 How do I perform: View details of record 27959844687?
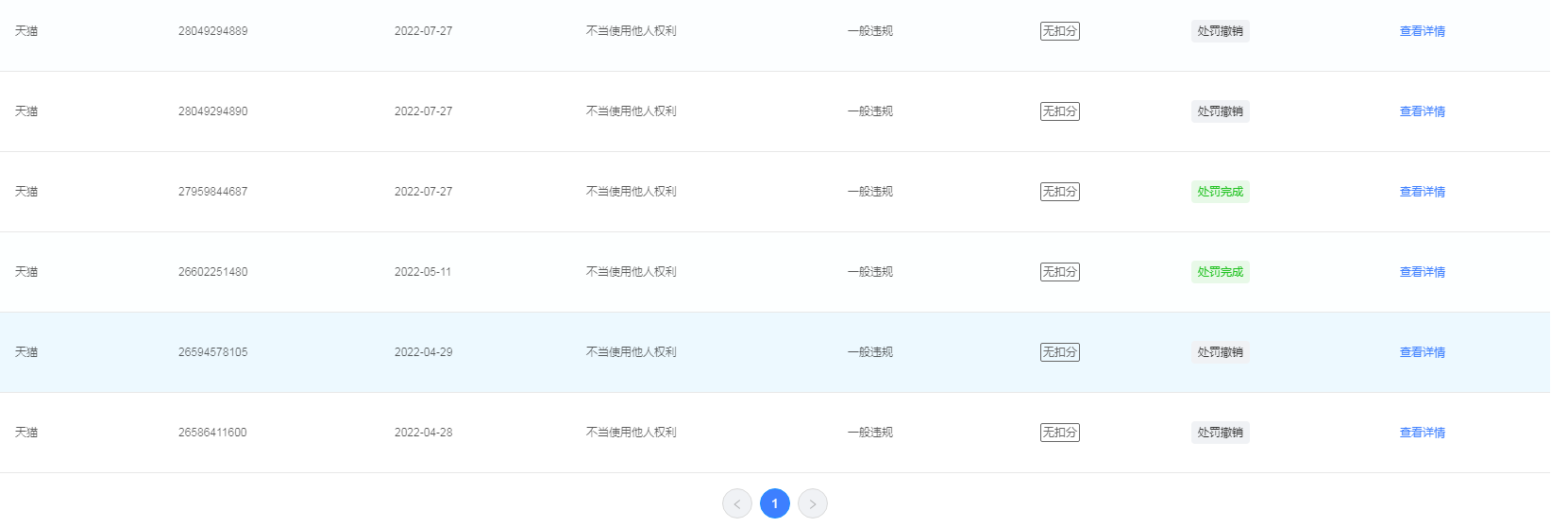pos(1422,192)
